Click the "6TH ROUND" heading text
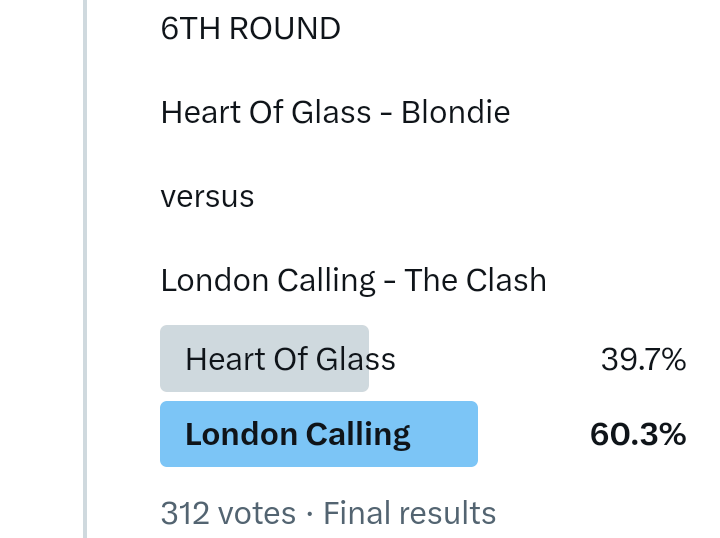This screenshot has height=538, width=720. [x=250, y=29]
